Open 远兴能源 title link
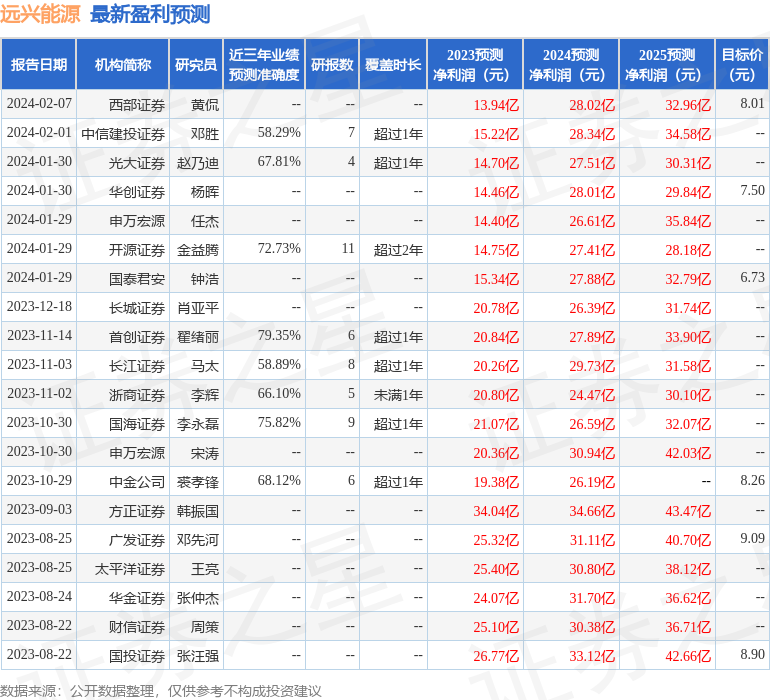770x700 pixels. (40, 14)
